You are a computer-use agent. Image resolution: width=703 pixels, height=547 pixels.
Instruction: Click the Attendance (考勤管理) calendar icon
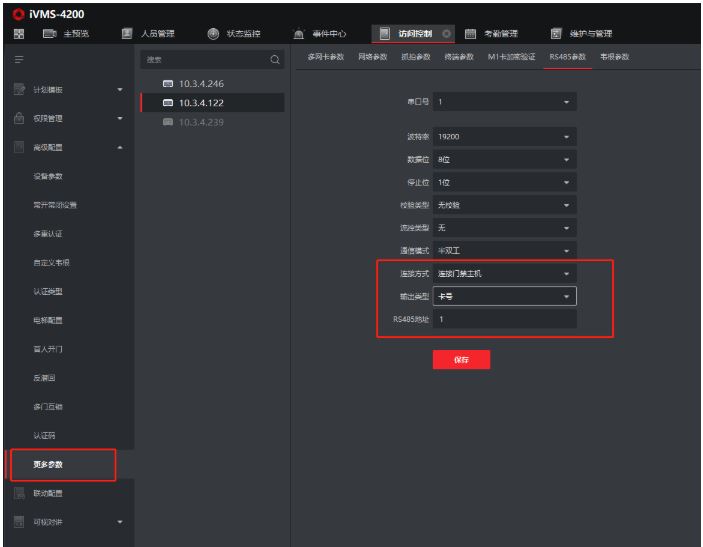[470, 34]
